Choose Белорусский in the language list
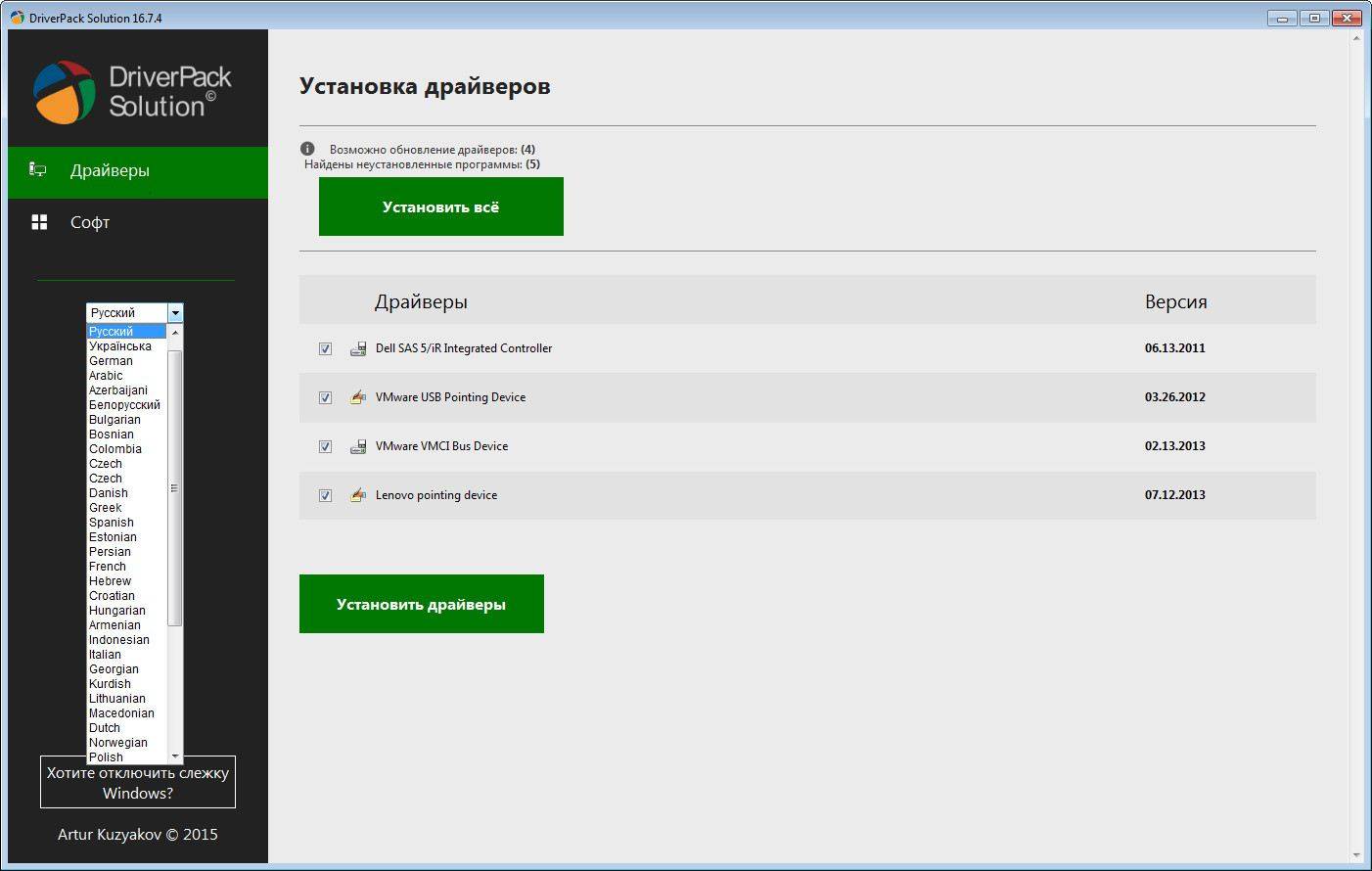 pos(127,404)
